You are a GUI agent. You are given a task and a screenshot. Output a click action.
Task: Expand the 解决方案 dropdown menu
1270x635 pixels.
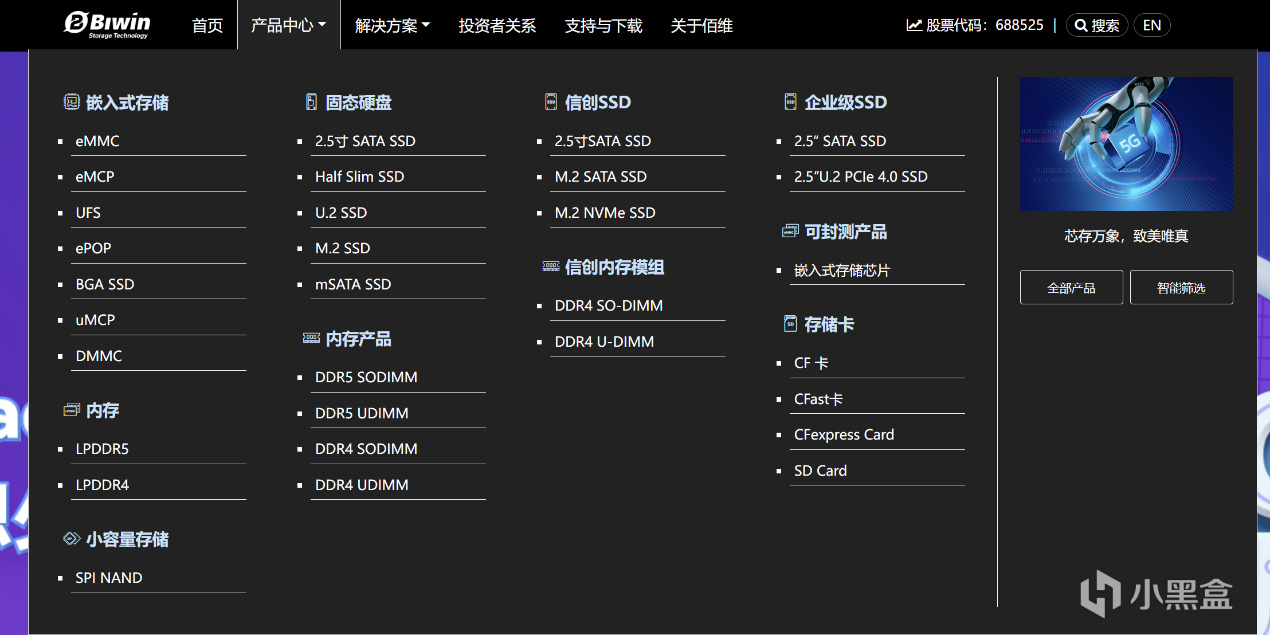[393, 25]
